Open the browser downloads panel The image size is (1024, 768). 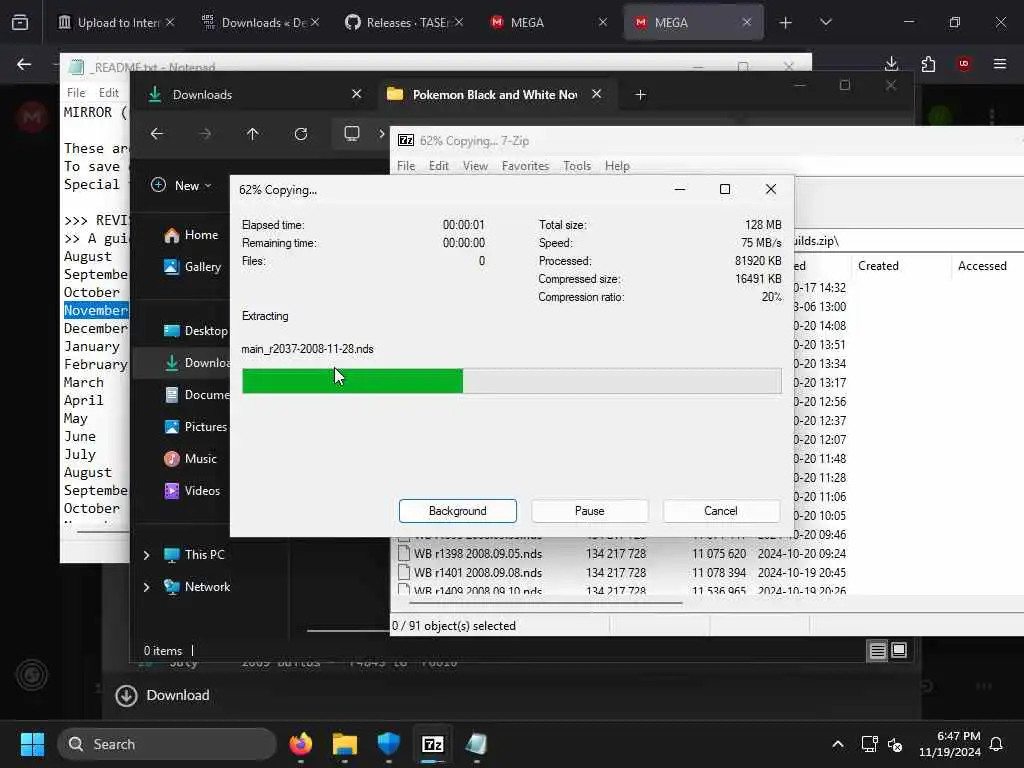point(891,64)
